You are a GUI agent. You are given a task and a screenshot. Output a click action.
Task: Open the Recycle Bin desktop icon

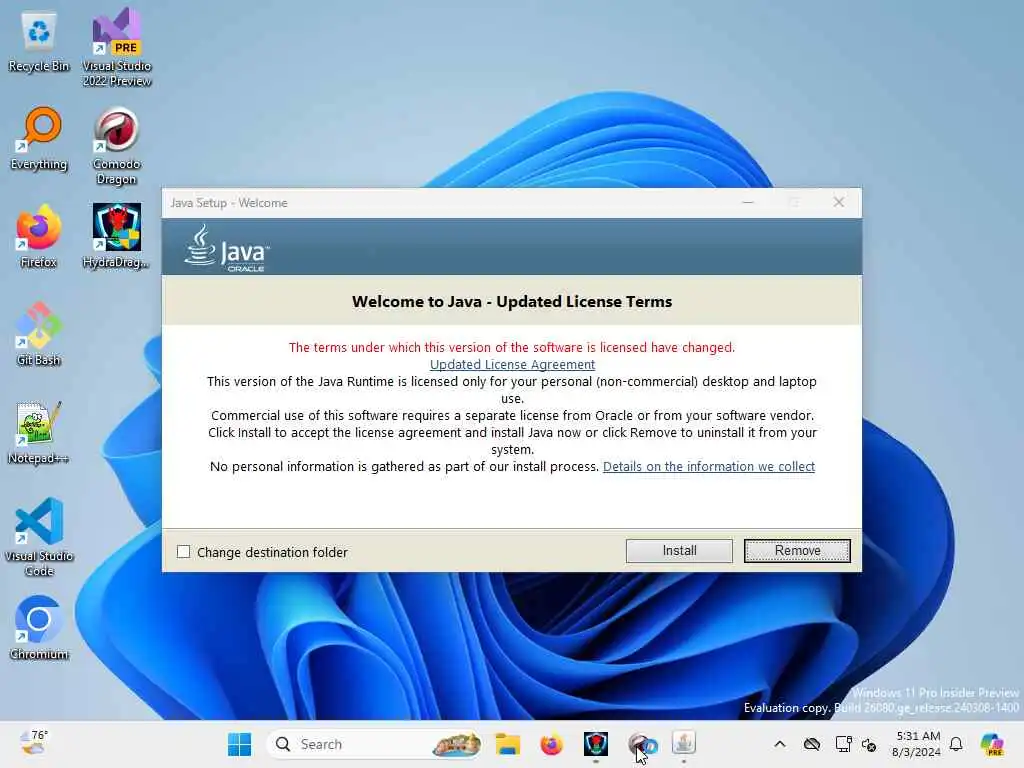(39, 42)
